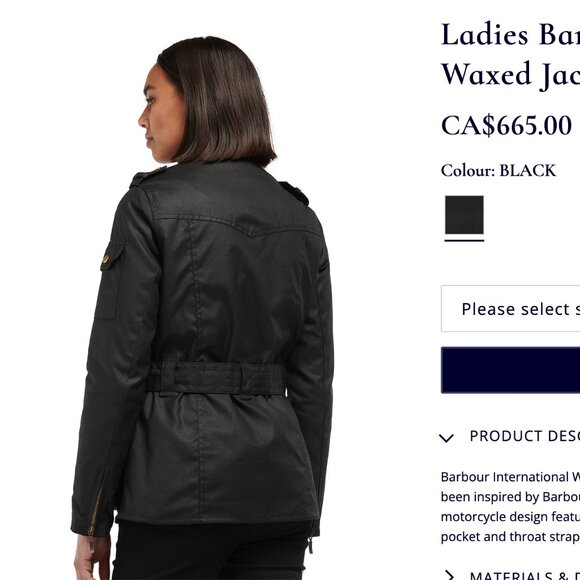Click the Barbour International description paragraph
The width and height of the screenshot is (580, 580).
510,507
